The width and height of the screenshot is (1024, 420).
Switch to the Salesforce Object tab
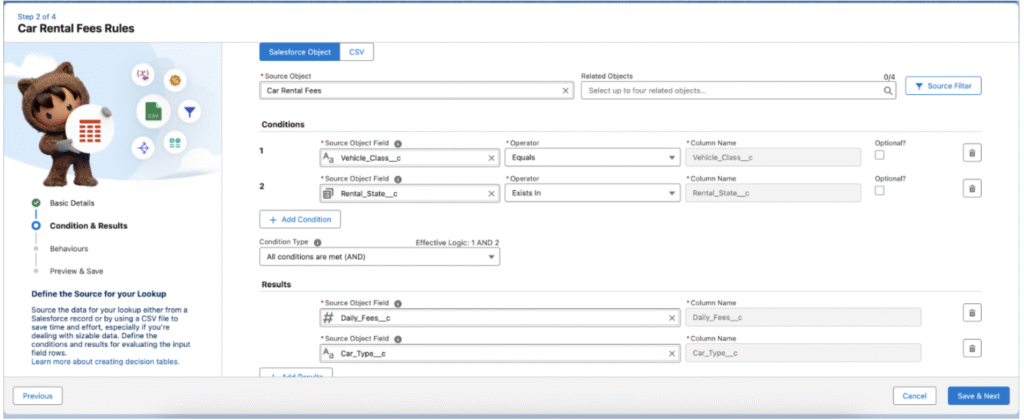pyautogui.click(x=300, y=52)
